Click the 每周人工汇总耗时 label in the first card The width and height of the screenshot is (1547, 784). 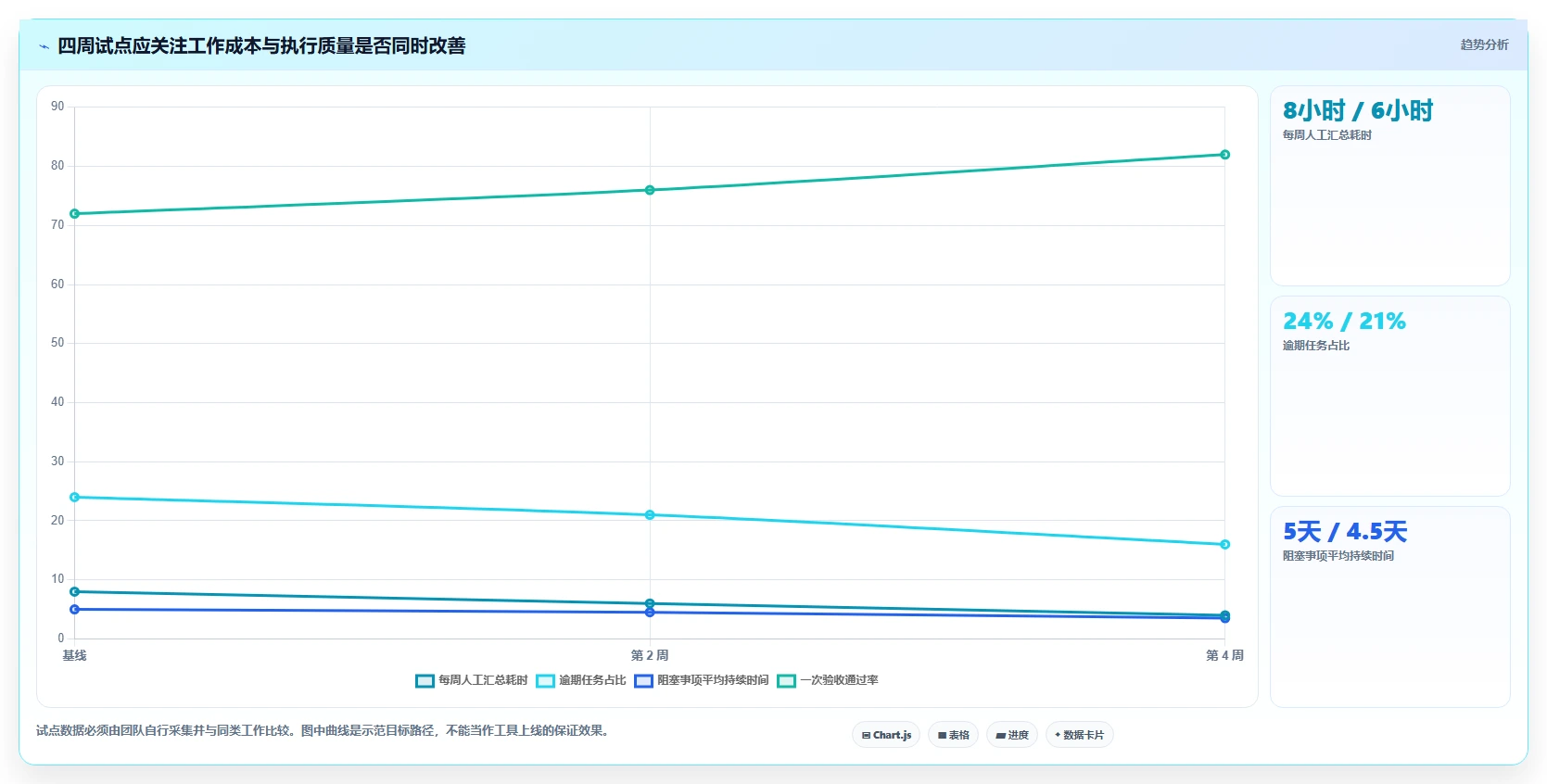(1327, 135)
